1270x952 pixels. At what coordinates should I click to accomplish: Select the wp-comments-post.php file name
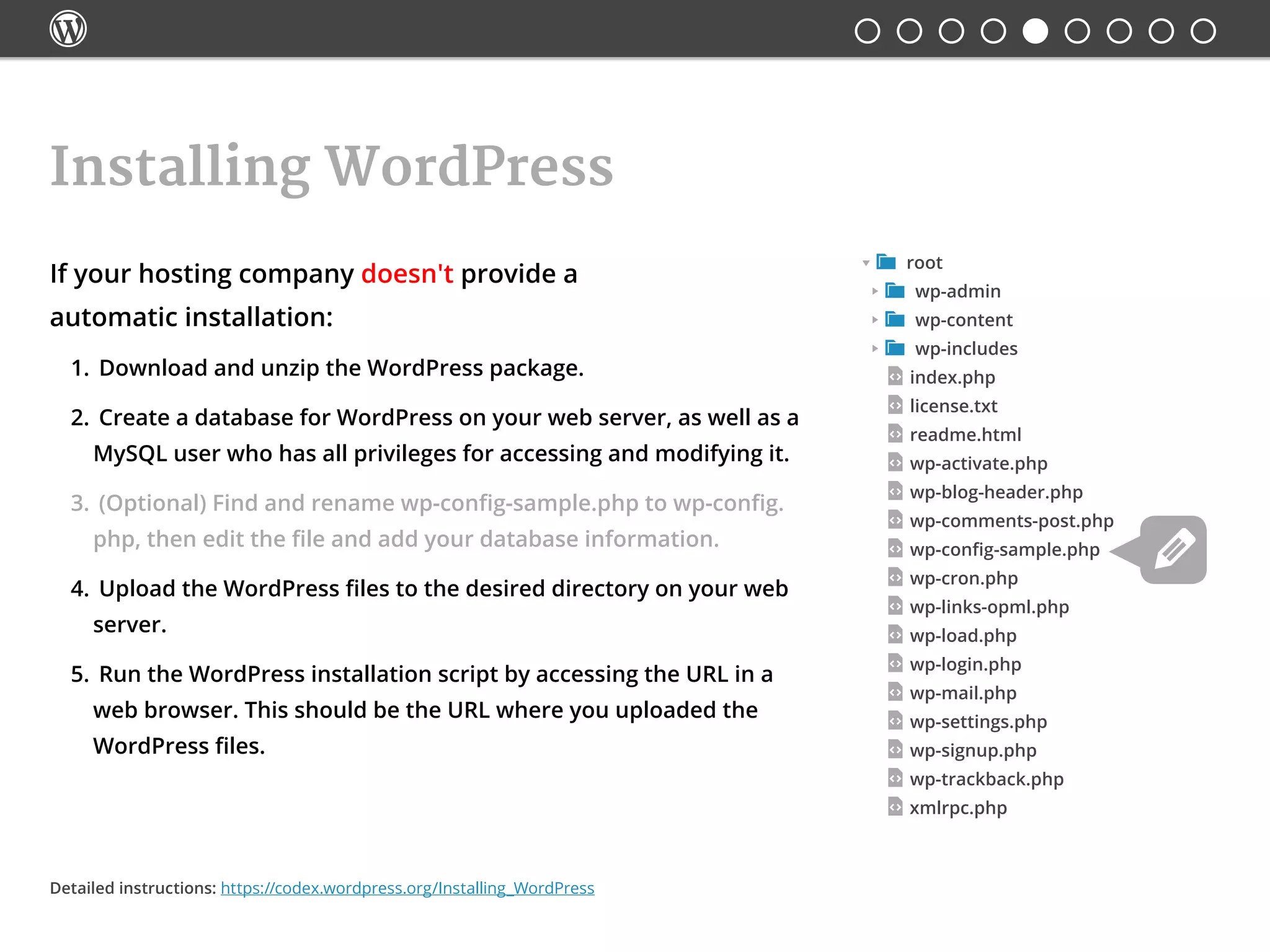click(1011, 521)
